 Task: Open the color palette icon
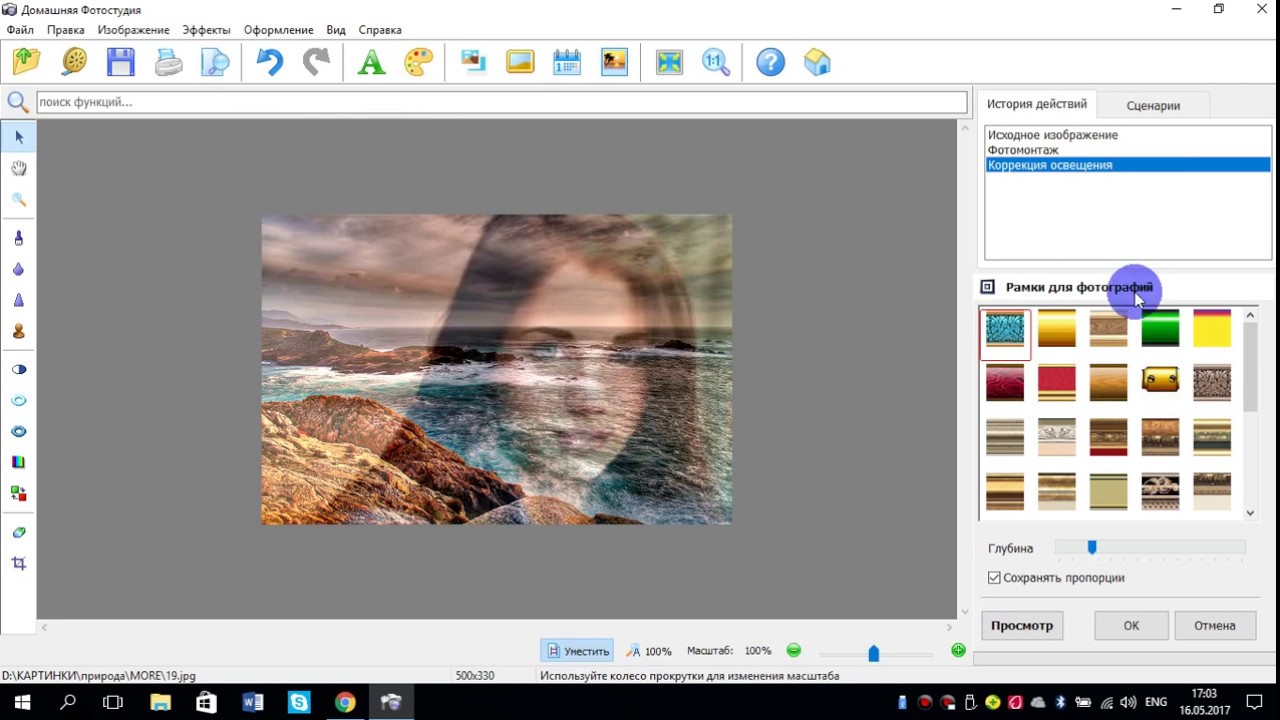pyautogui.click(x=418, y=62)
